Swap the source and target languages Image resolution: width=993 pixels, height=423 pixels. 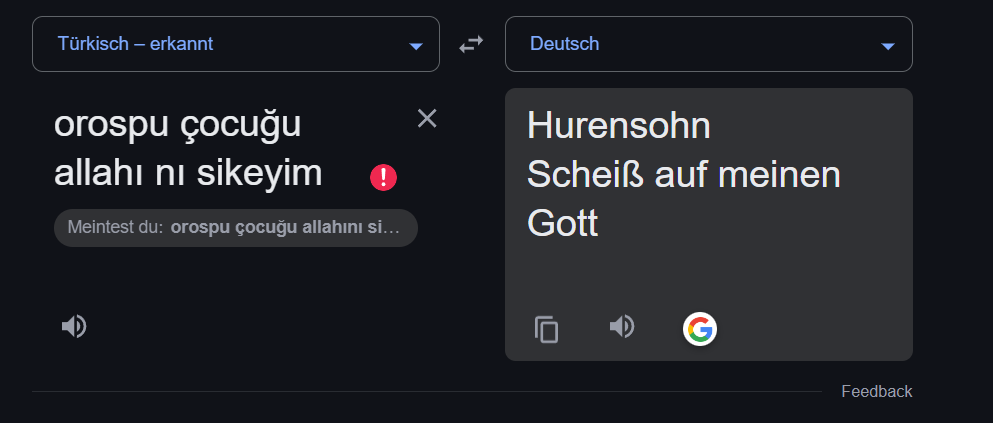coord(471,45)
